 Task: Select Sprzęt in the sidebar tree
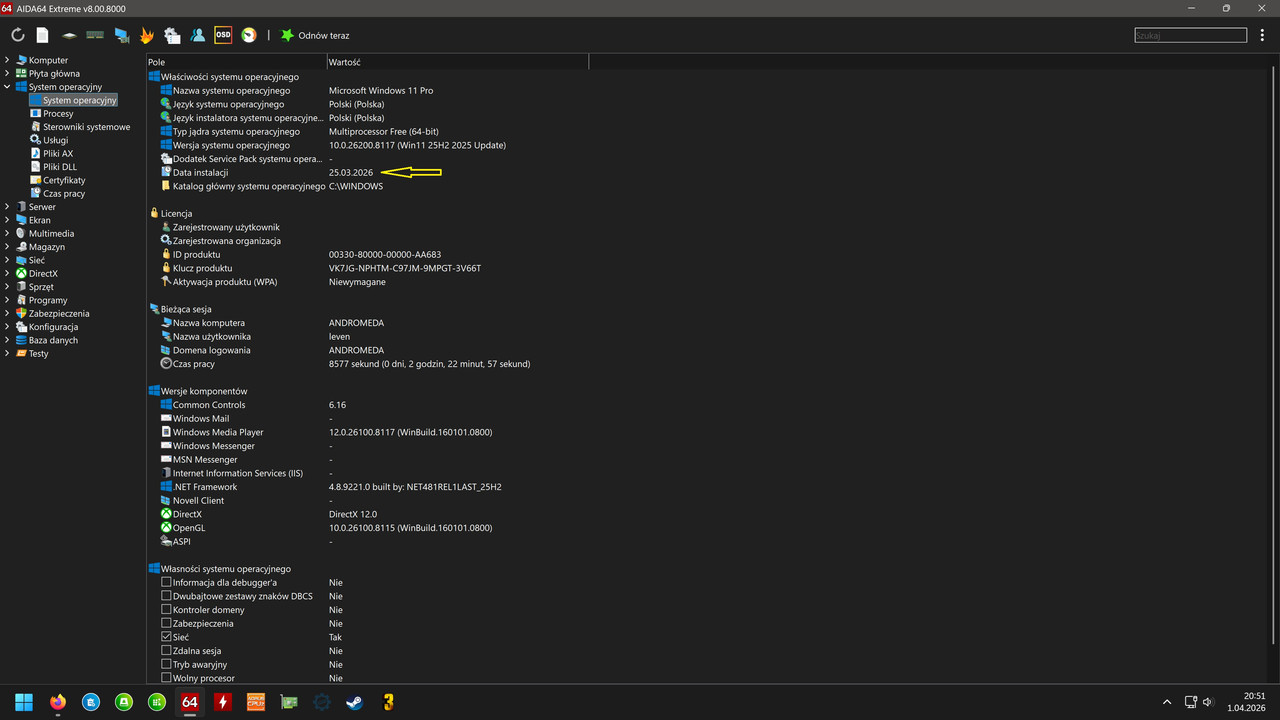(41, 287)
